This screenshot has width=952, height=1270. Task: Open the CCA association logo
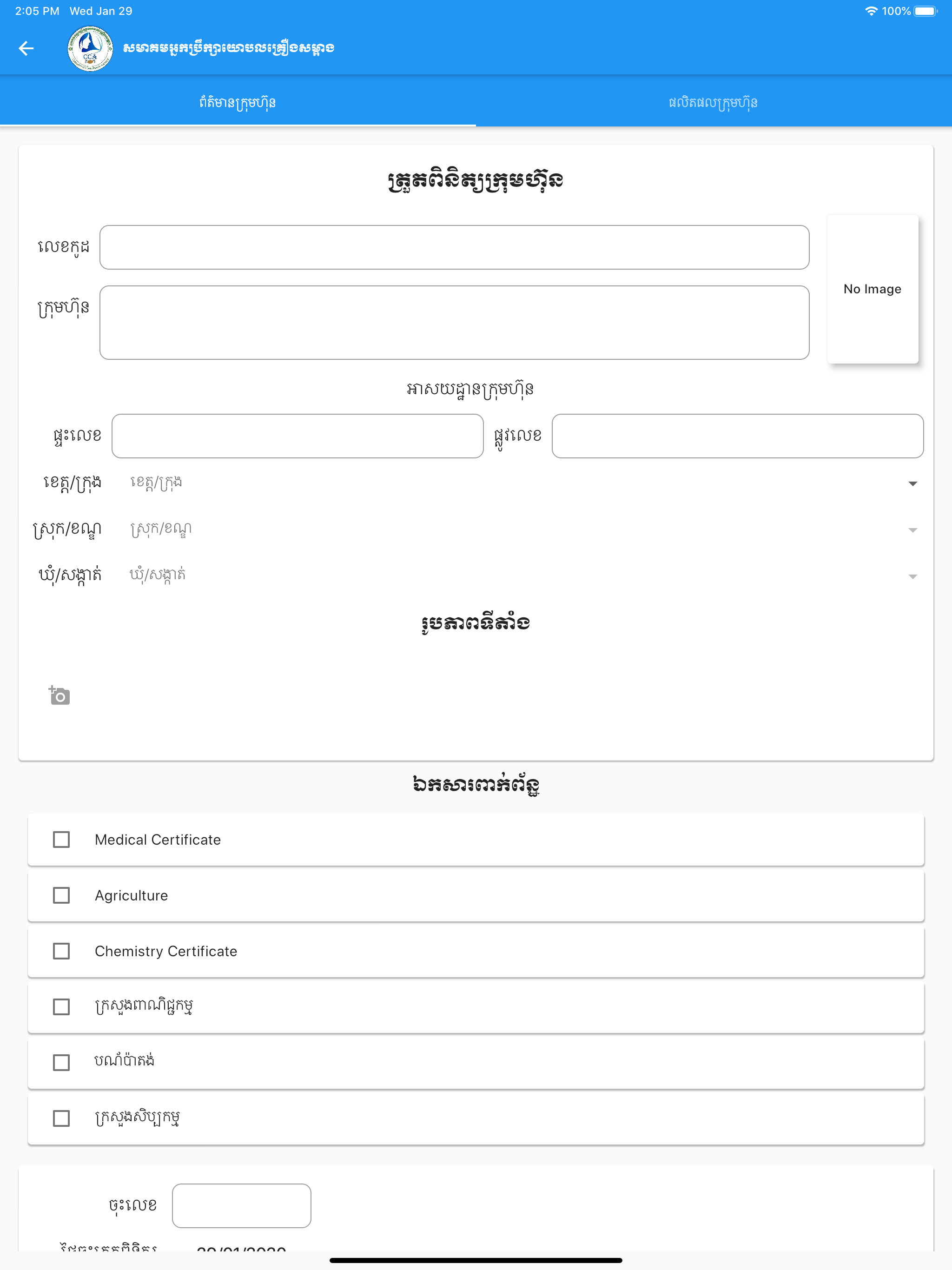pyautogui.click(x=90, y=48)
